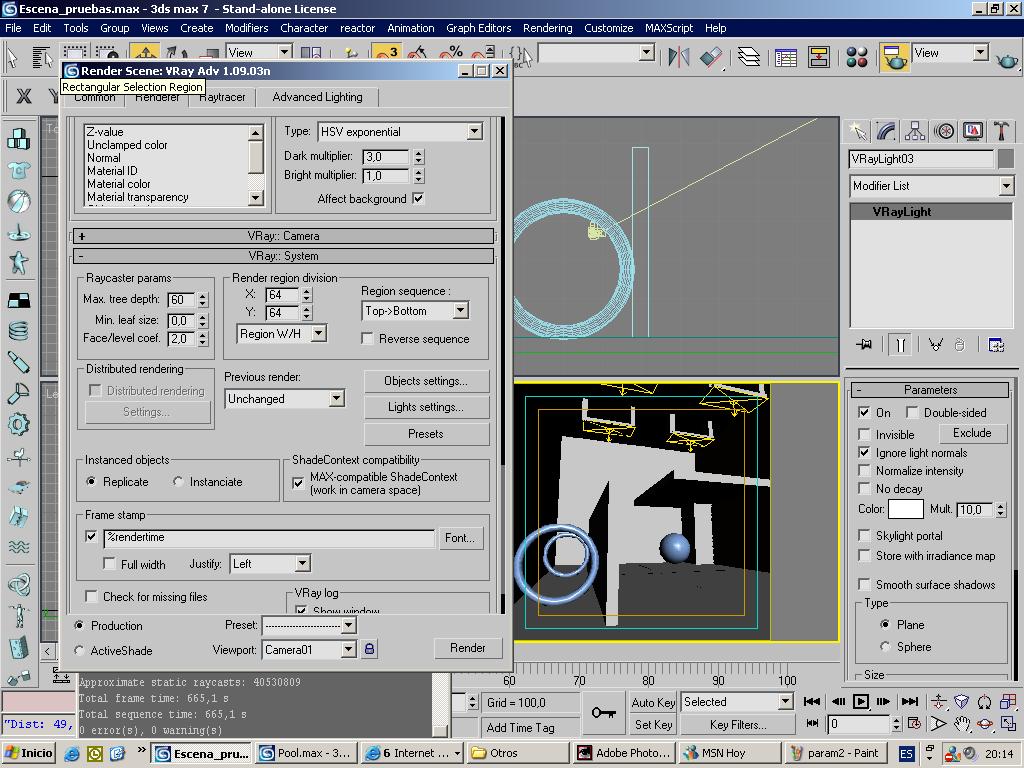This screenshot has width=1024, height=768.
Task: Open the VRayLight Color swatch
Action: (x=905, y=509)
